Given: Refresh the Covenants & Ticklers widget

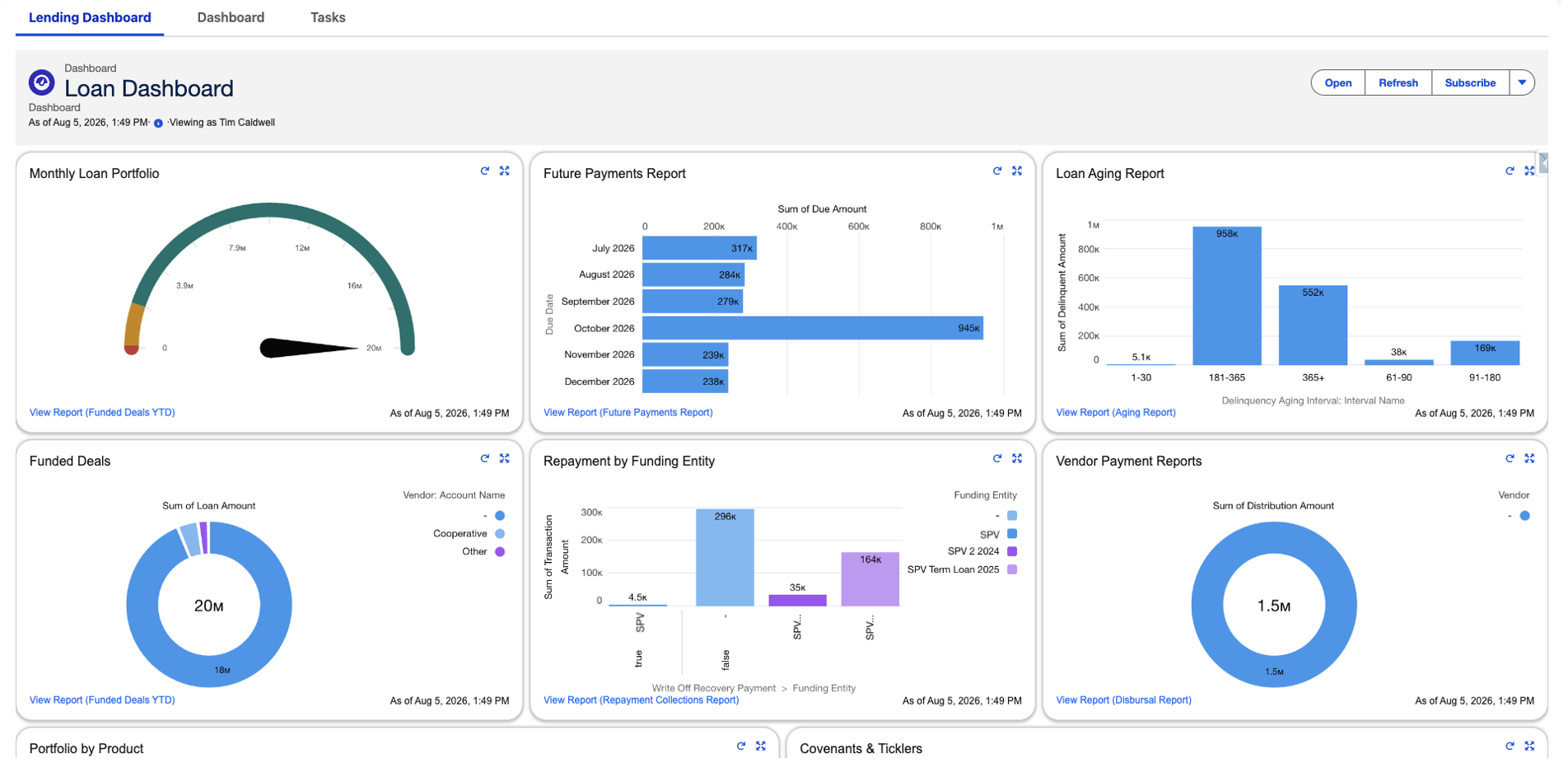Looking at the screenshot, I should point(1510,746).
